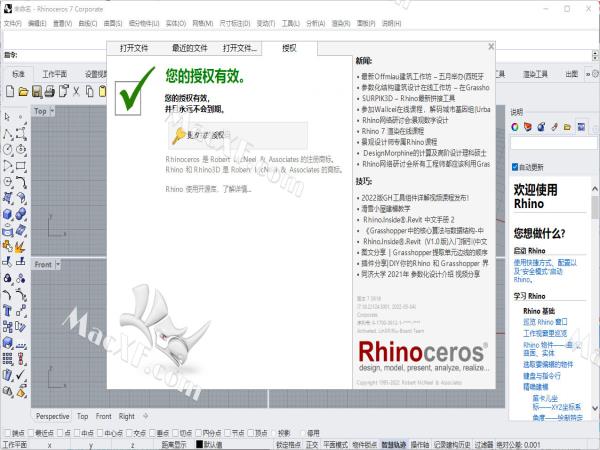Toggle 正交 in the status bar

(312, 445)
